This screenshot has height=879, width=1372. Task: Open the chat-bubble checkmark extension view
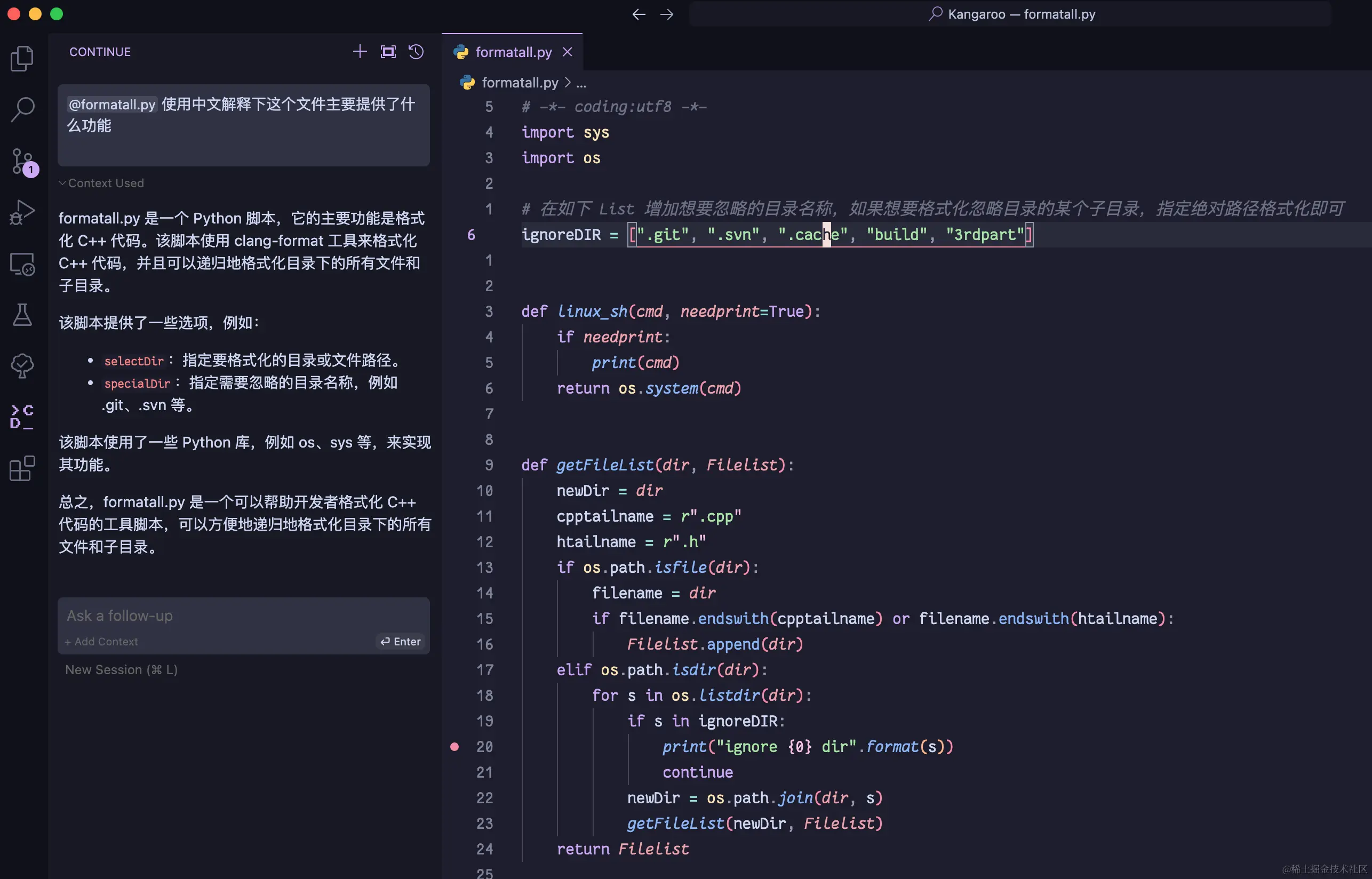click(x=22, y=365)
